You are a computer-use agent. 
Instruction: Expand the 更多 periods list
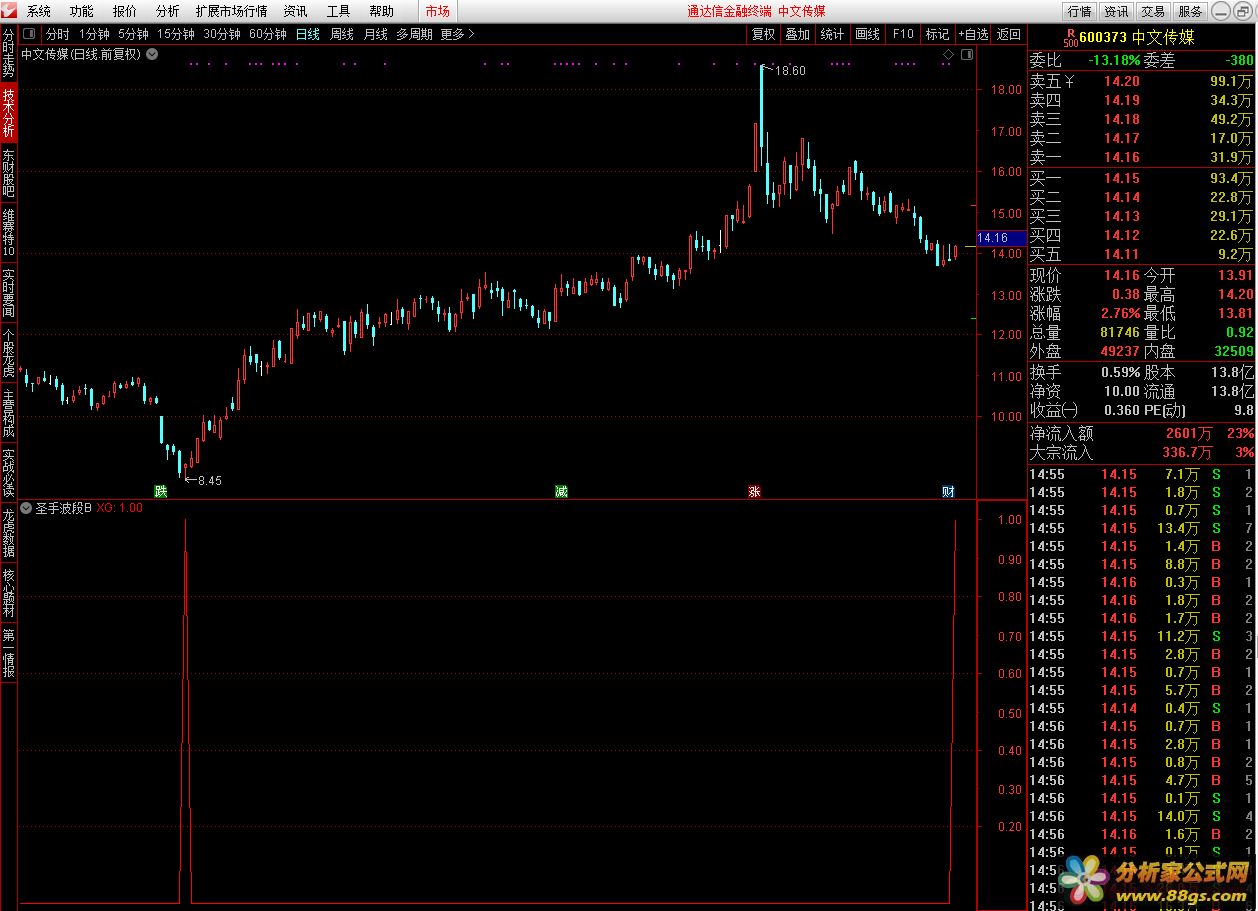[457, 34]
